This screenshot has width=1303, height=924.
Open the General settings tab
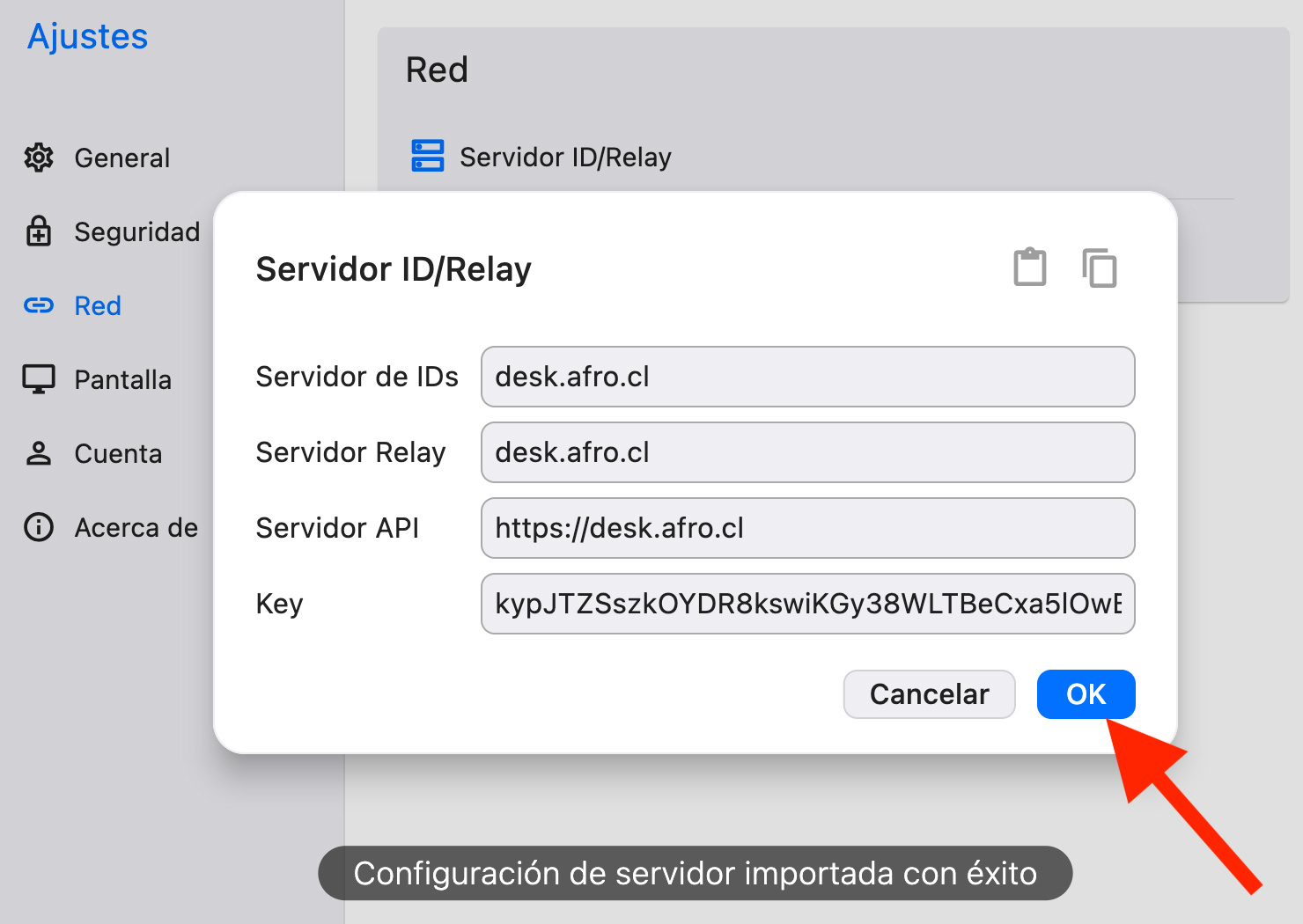click(x=121, y=158)
